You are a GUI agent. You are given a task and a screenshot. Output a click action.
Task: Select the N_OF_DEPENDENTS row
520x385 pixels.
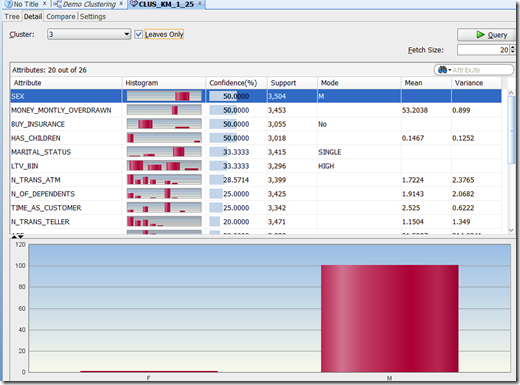(x=256, y=194)
